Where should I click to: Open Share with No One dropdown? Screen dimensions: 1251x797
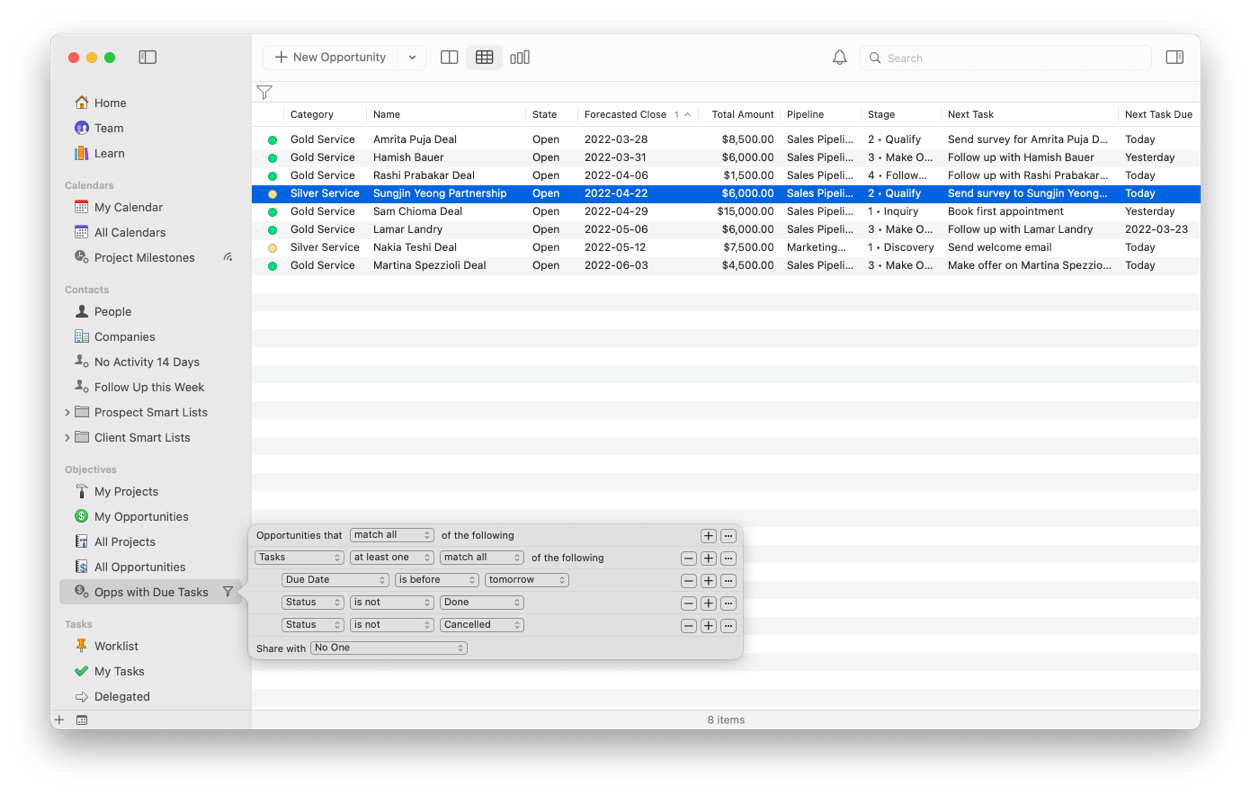(389, 648)
